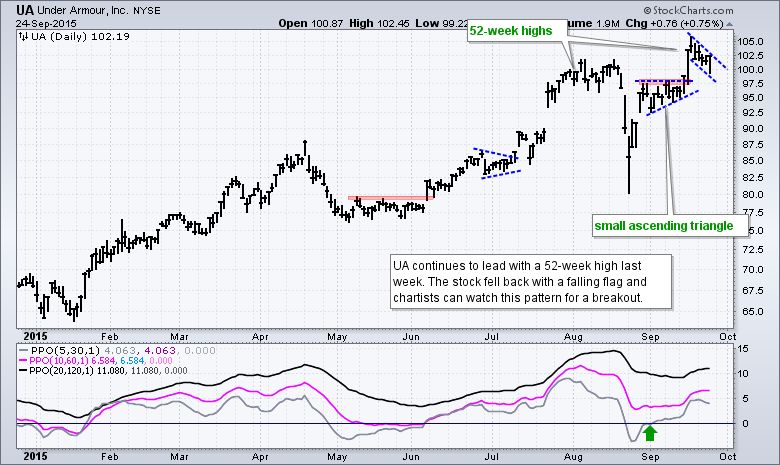
Task: Click the falling flag's upper dashed line
Action: [x=708, y=51]
